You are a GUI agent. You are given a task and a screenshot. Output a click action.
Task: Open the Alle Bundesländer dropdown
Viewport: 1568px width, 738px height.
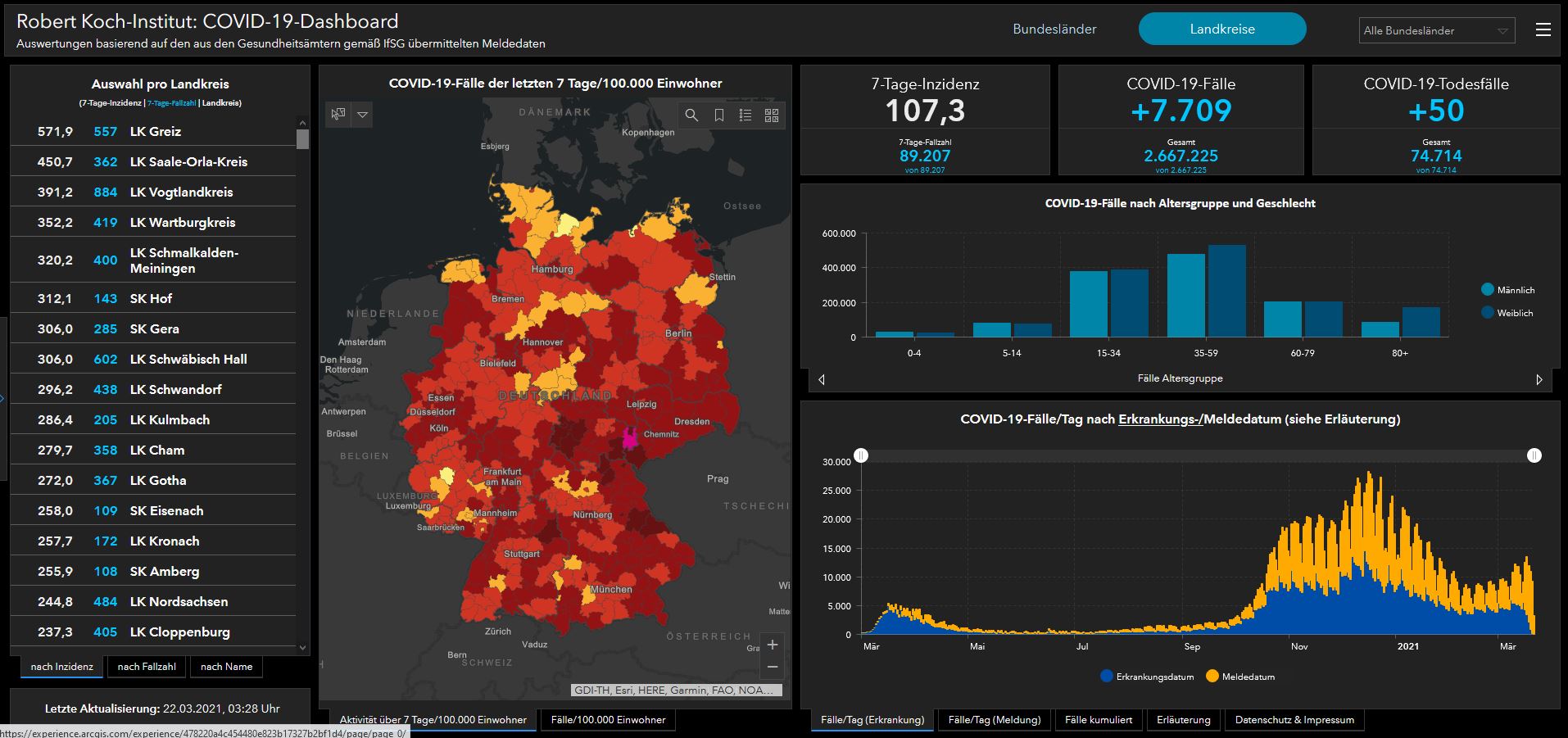click(1436, 30)
